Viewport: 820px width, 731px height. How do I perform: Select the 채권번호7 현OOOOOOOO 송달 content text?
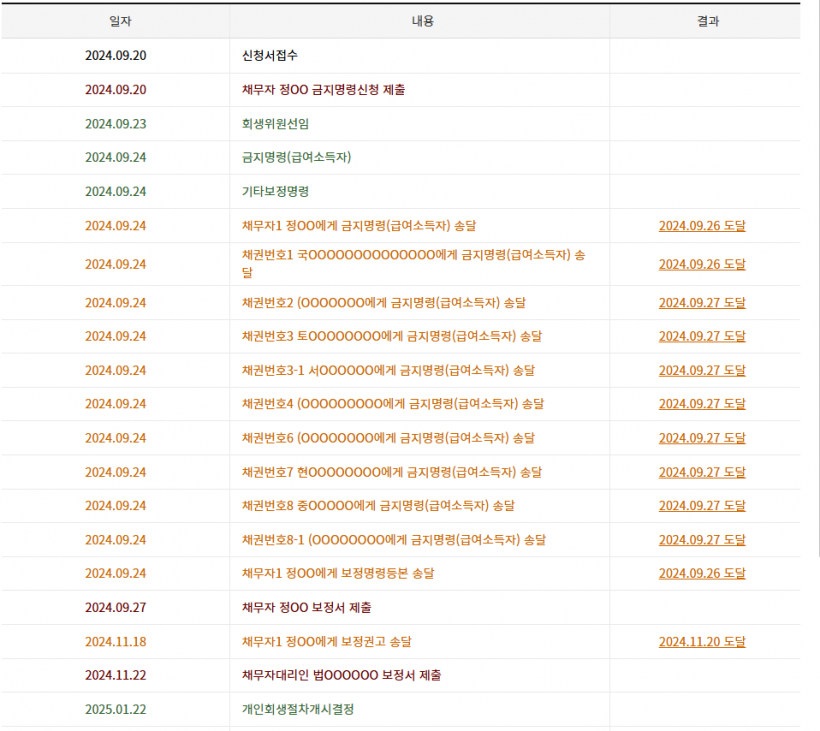tap(392, 473)
